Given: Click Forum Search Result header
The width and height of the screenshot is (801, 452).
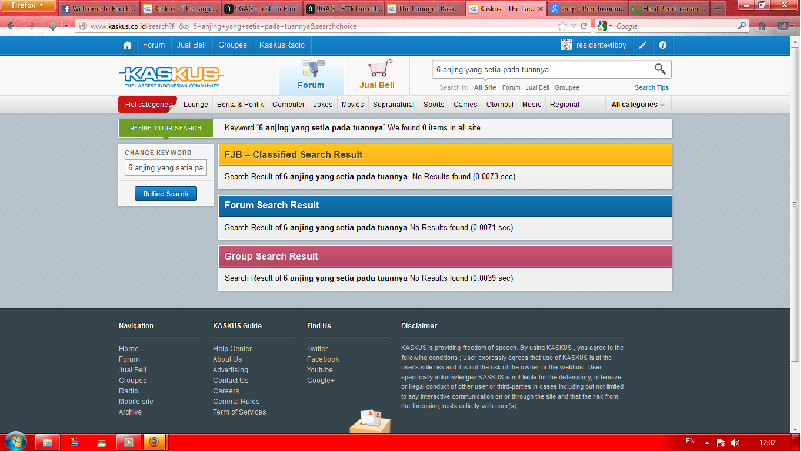Looking at the screenshot, I should 445,205.
